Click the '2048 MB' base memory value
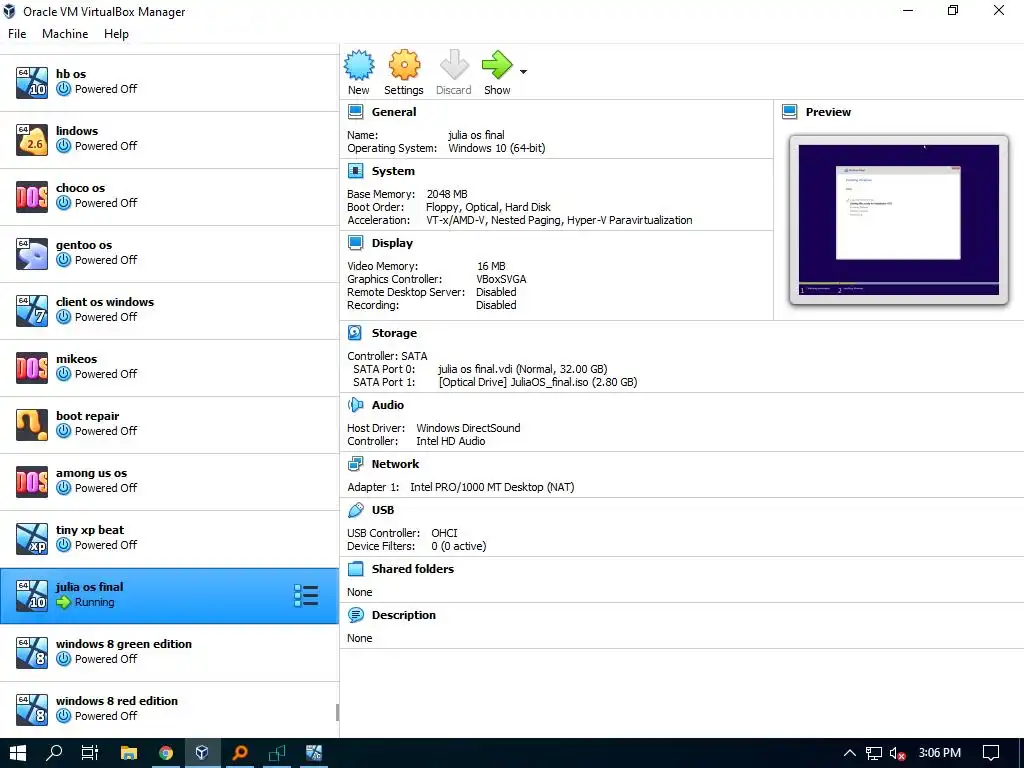The height and width of the screenshot is (768, 1024). (x=447, y=194)
